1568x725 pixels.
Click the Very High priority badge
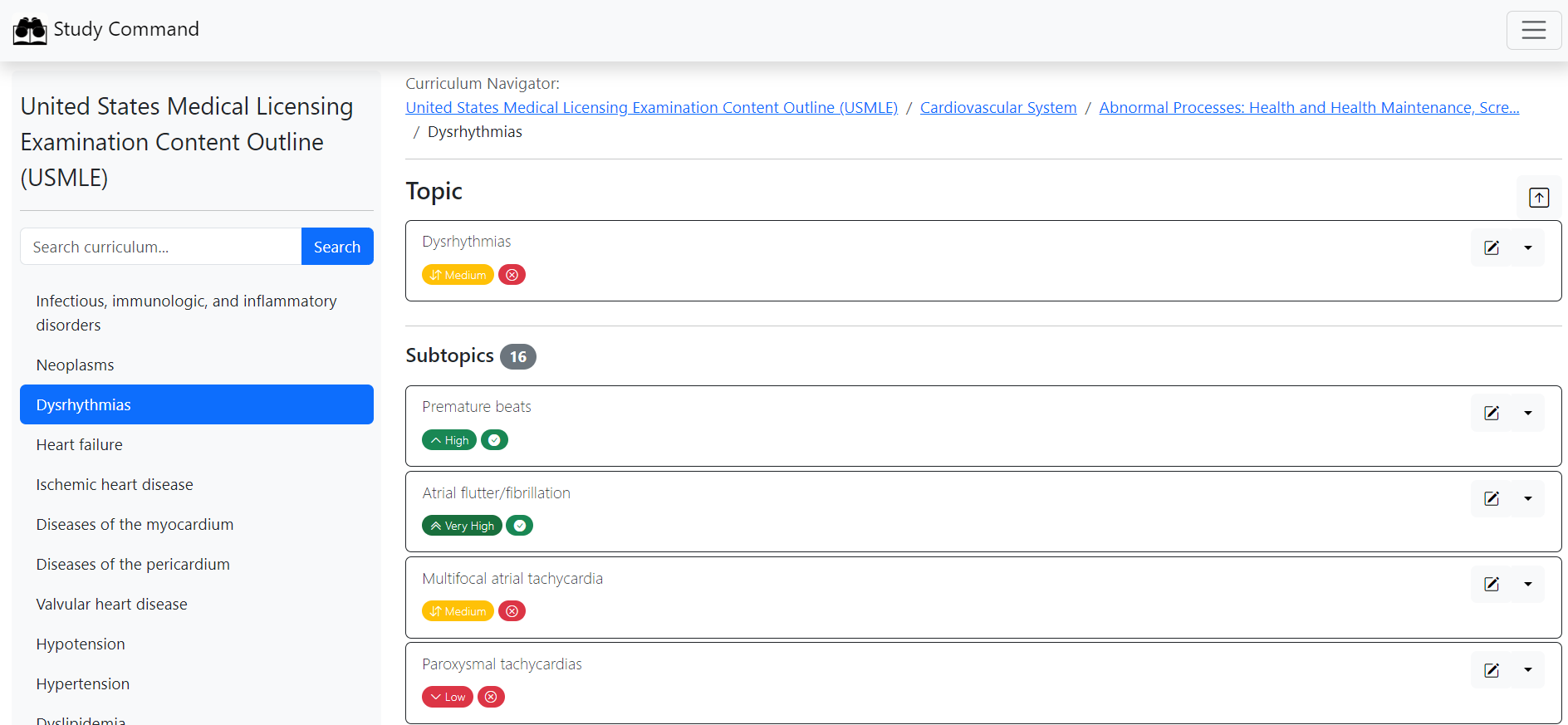(462, 526)
